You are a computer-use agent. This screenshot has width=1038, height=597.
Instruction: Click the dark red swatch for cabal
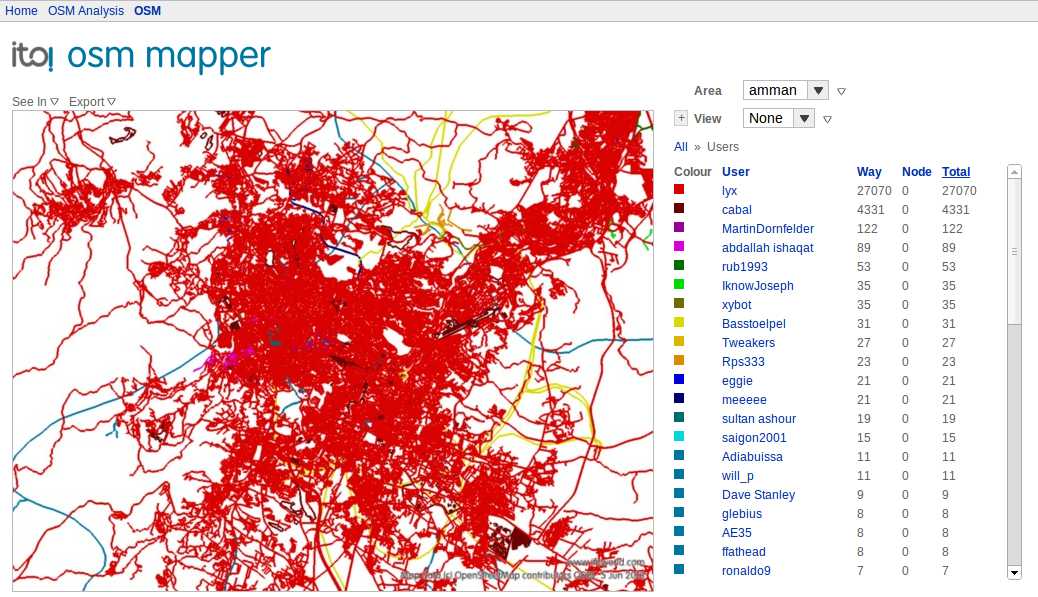pos(679,208)
